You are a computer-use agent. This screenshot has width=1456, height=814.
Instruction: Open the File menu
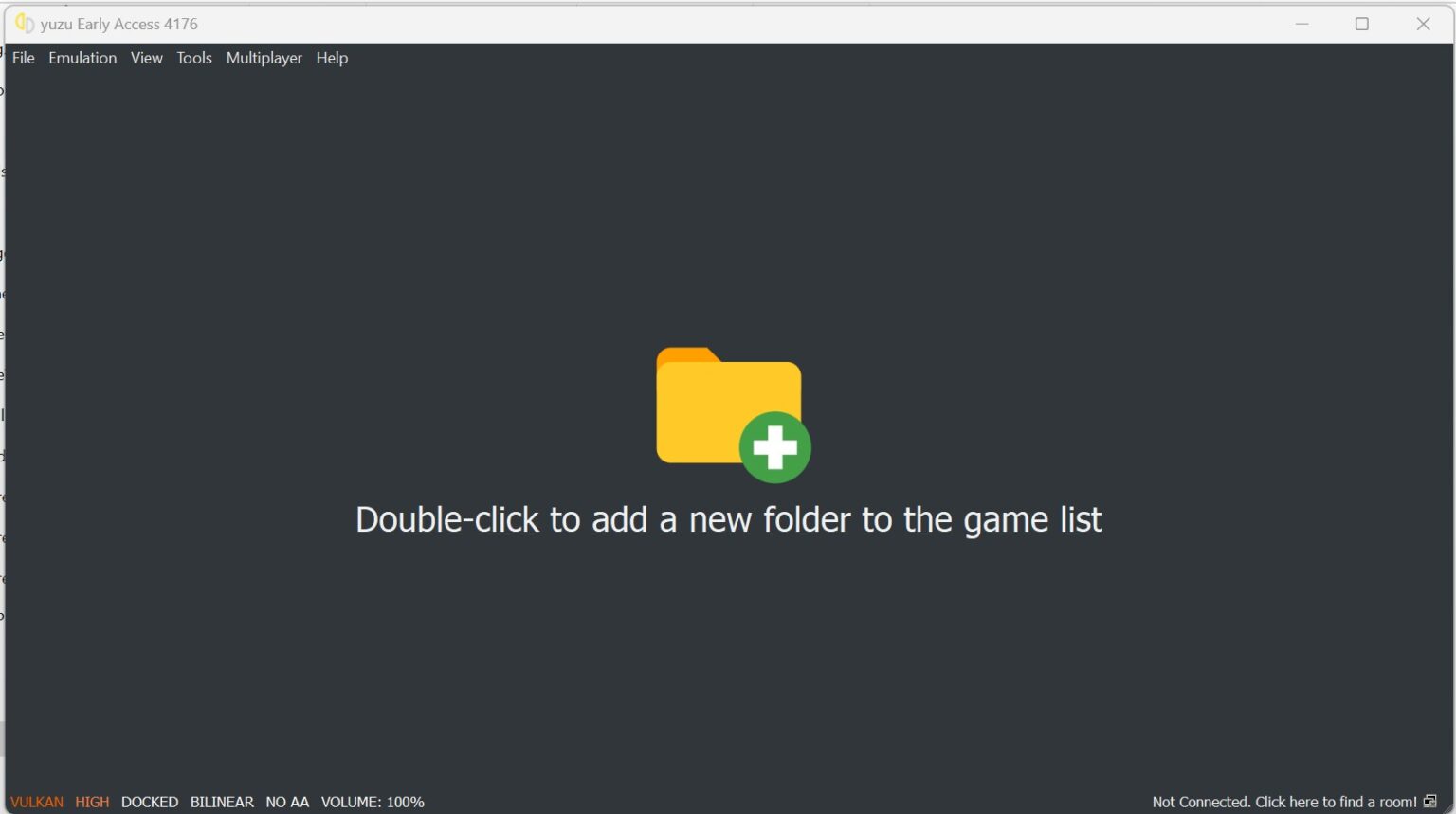point(24,58)
